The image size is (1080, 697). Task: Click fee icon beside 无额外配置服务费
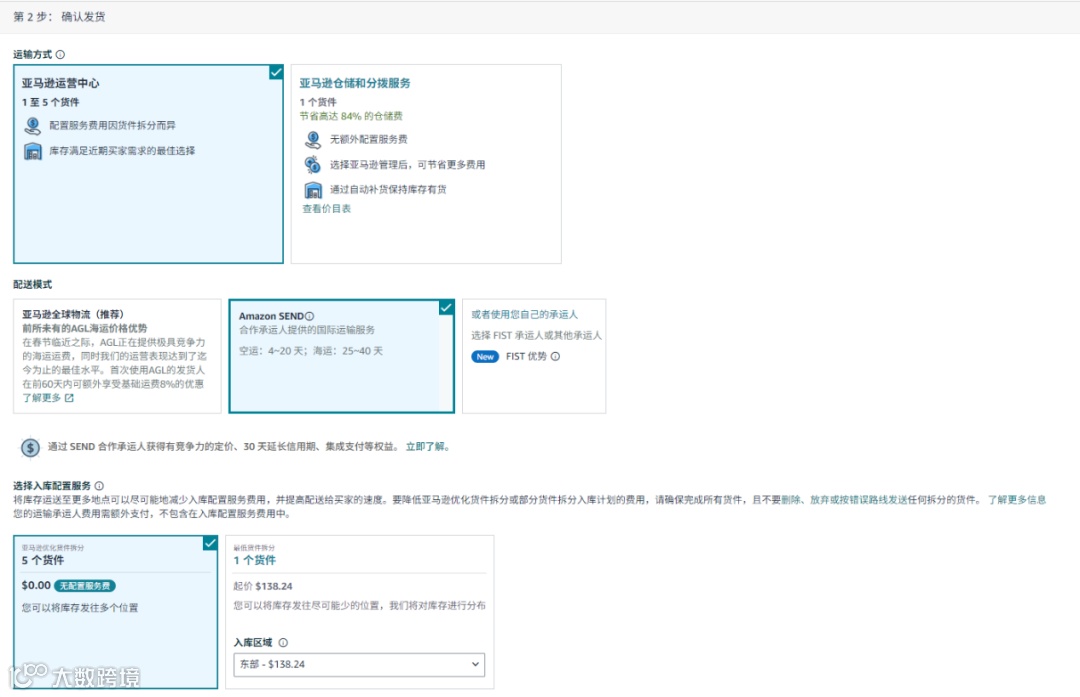pyautogui.click(x=313, y=140)
